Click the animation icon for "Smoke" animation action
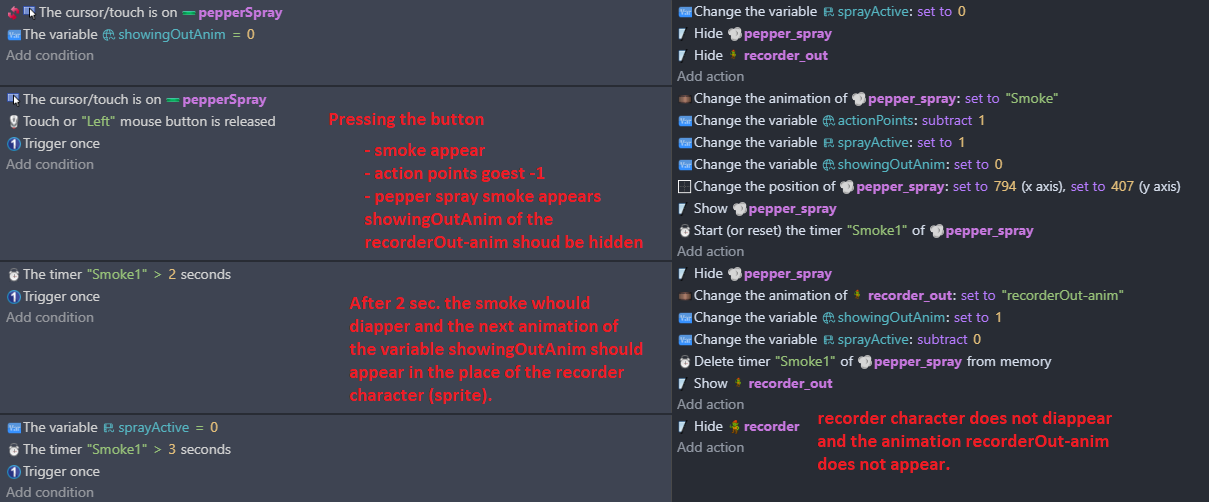Viewport: 1209px width, 502px height. coord(684,99)
